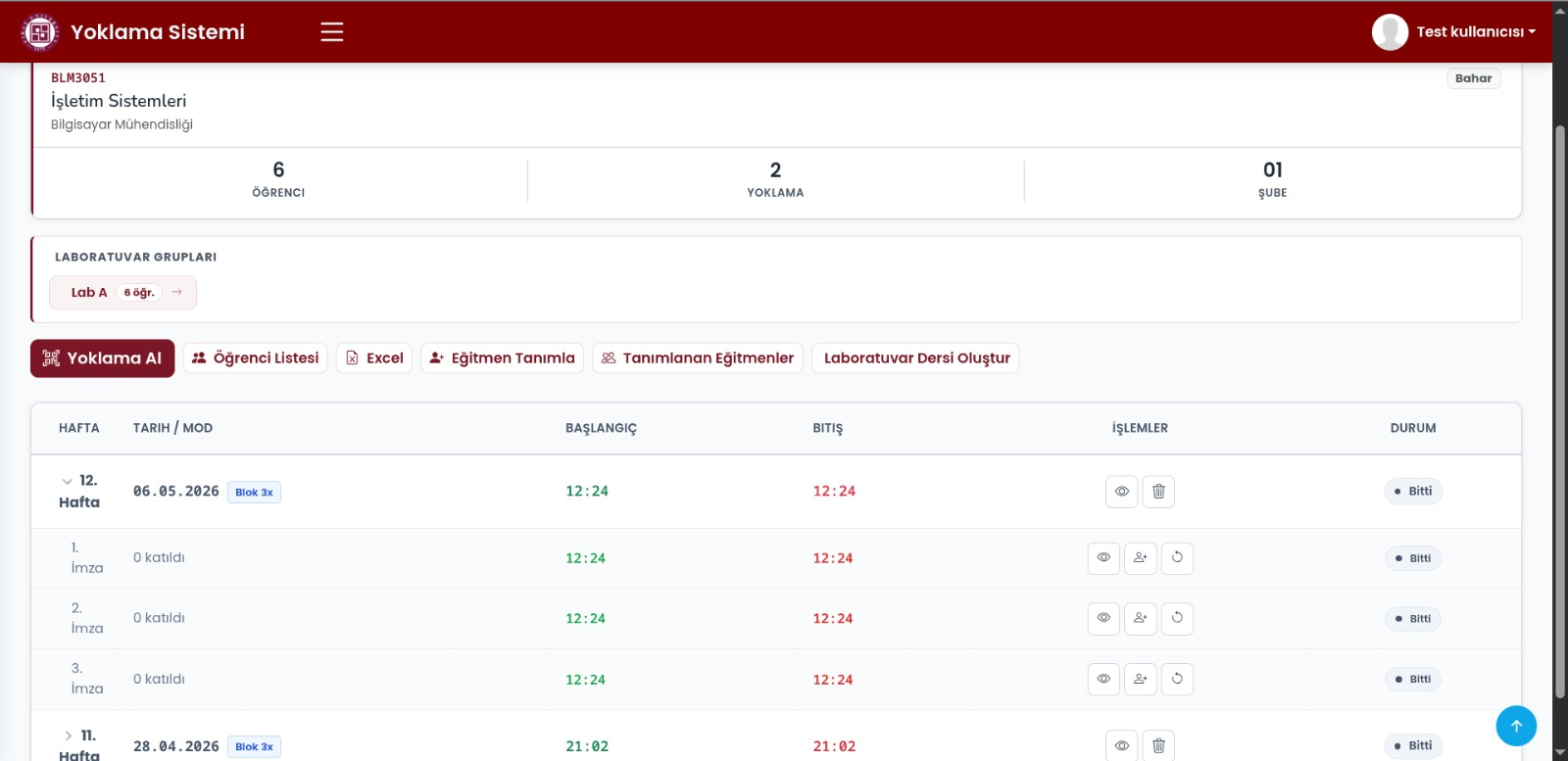Open the Lab A group chip
Viewport: 1568px width, 761px height.
point(123,292)
